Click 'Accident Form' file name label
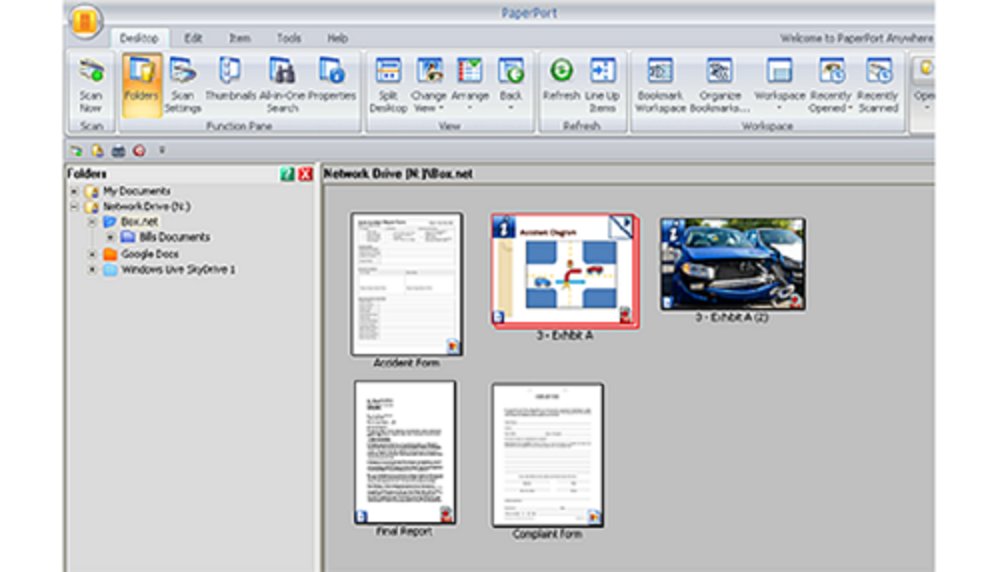This screenshot has height=572, width=1000. click(406, 363)
